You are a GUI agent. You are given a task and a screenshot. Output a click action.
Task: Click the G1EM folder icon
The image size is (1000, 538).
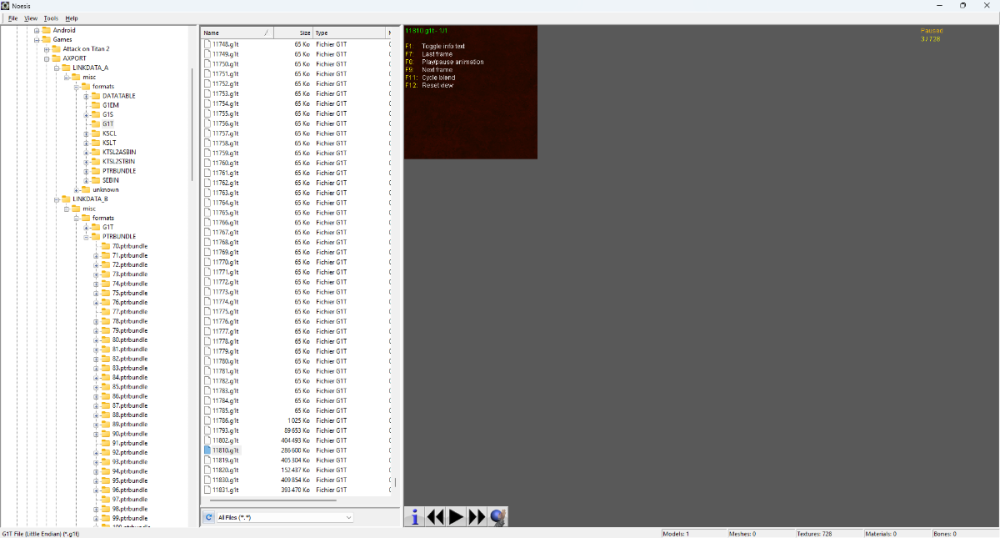coord(96,105)
